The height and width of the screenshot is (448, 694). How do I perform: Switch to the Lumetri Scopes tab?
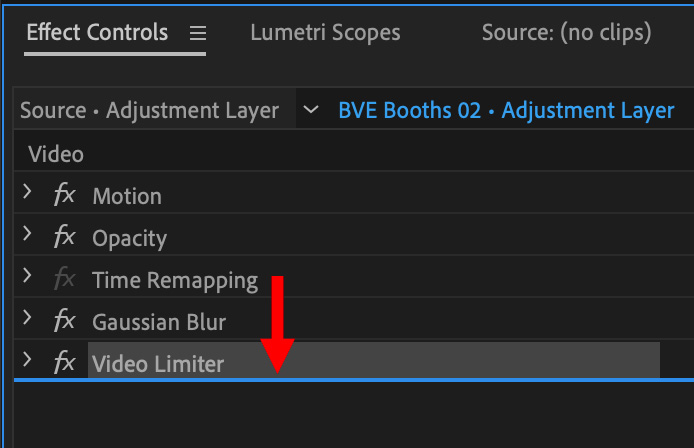coord(325,33)
